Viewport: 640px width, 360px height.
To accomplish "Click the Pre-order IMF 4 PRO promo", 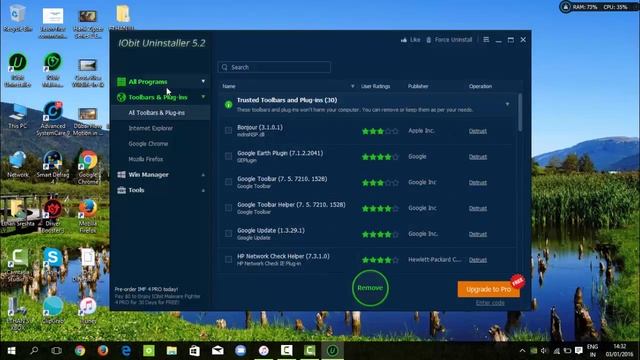I will coord(157,296).
